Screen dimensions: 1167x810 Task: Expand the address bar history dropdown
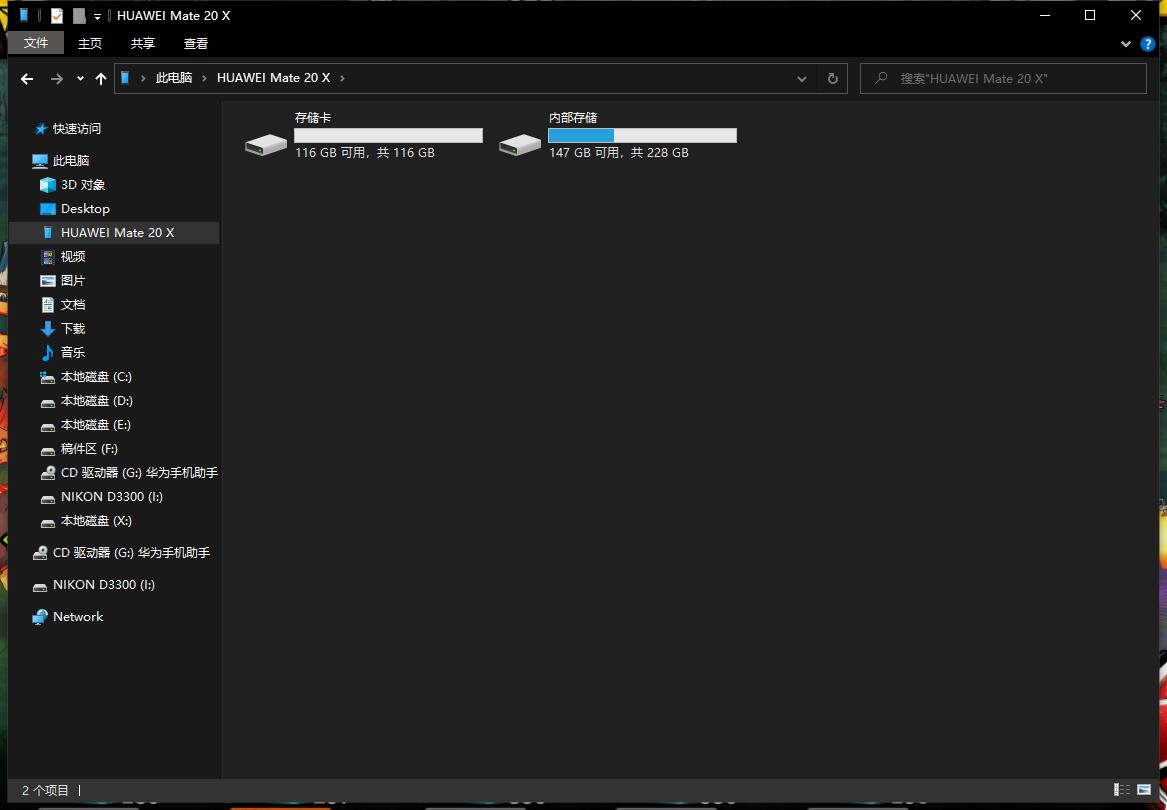(x=802, y=79)
